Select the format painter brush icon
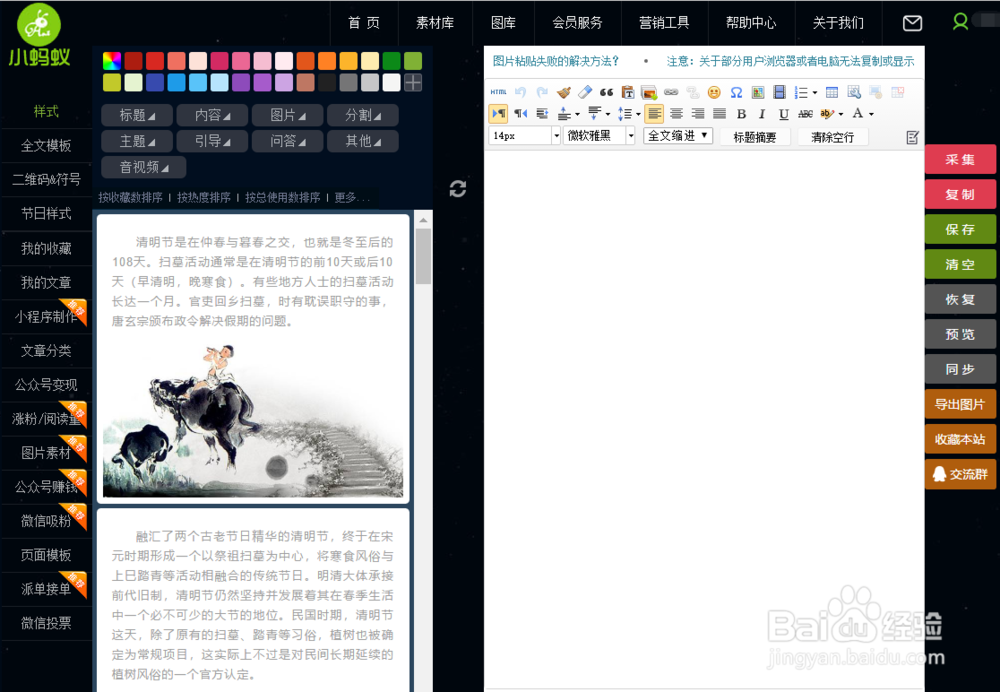This screenshot has width=1000, height=692. [x=564, y=92]
